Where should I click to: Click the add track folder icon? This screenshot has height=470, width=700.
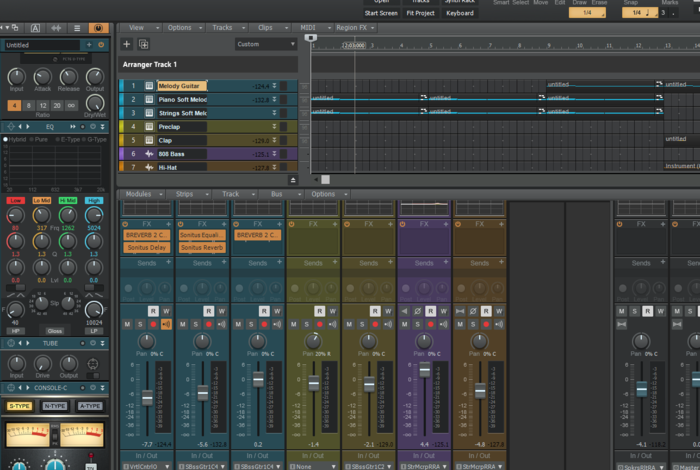click(143, 44)
